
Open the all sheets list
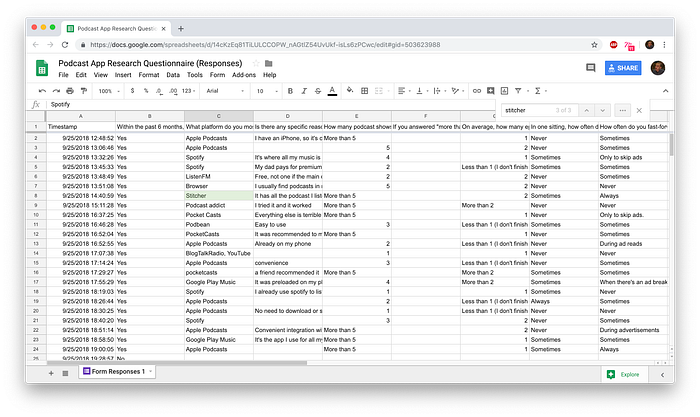pyautogui.click(x=65, y=373)
